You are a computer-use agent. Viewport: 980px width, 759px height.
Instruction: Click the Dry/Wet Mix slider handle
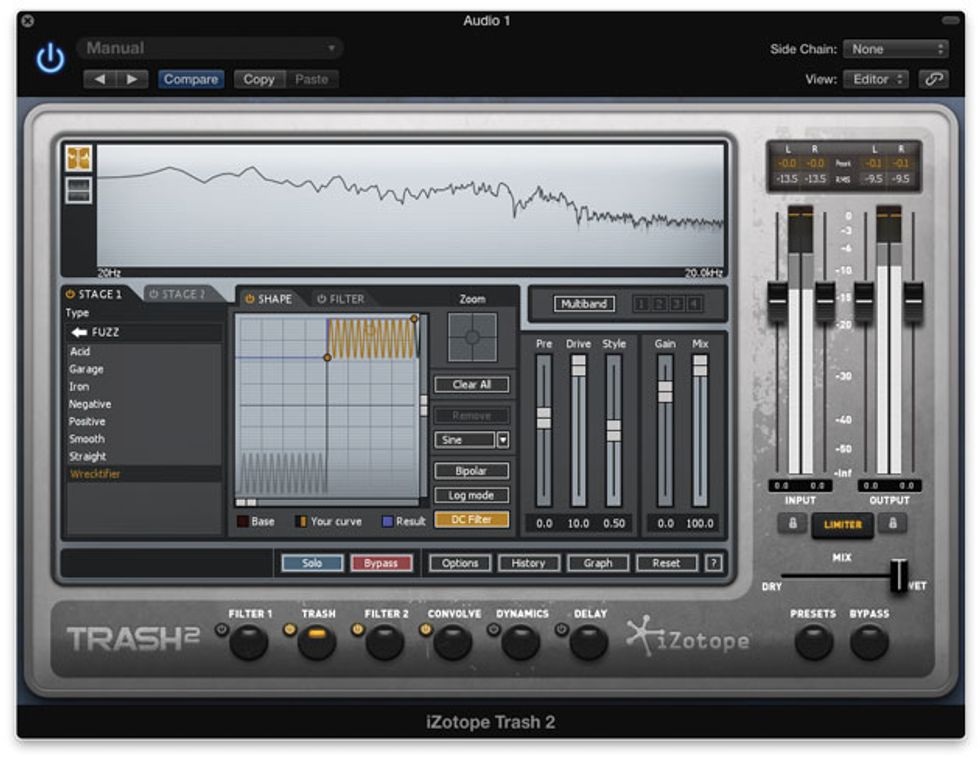(x=898, y=575)
